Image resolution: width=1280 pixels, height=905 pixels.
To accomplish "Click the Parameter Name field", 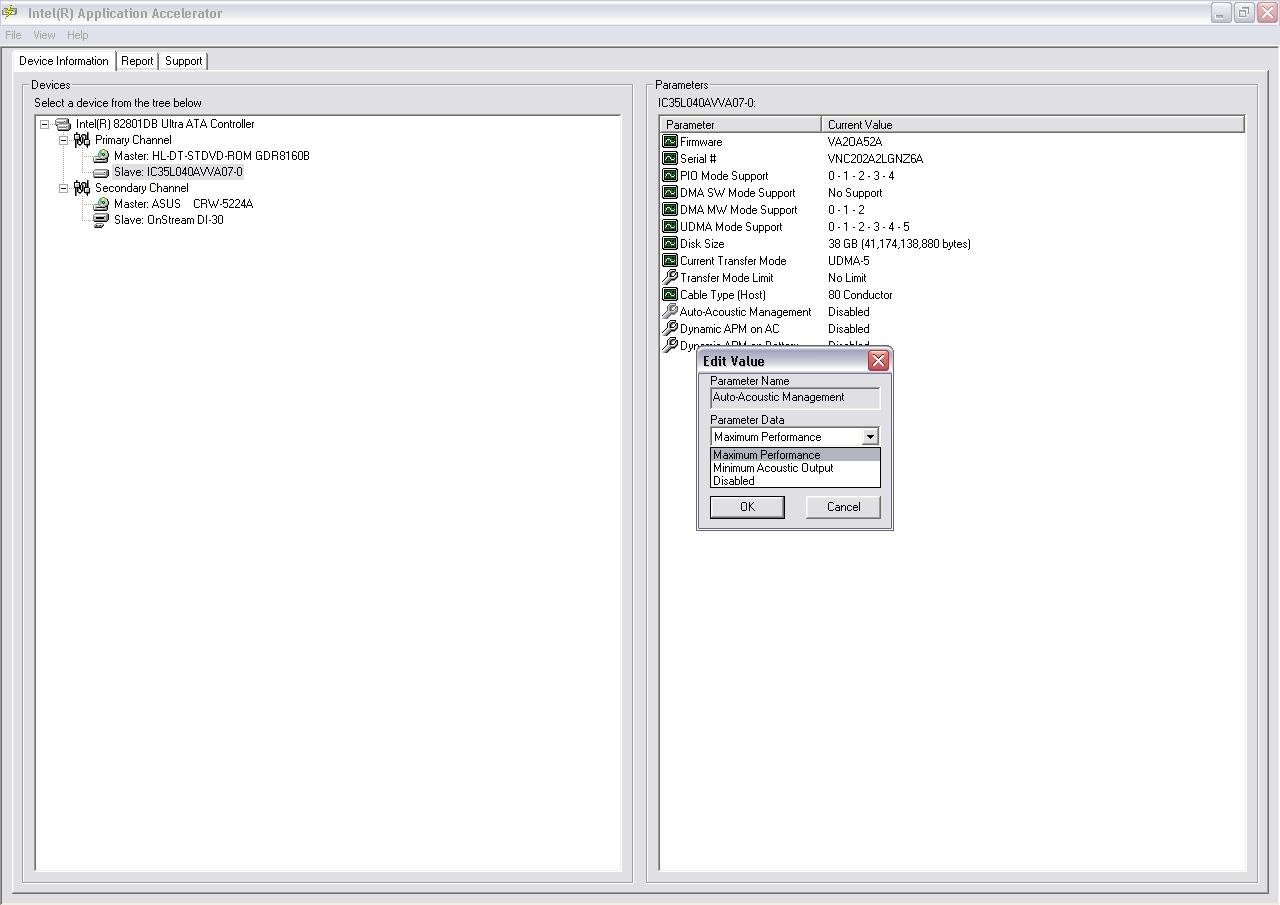I will coord(795,398).
